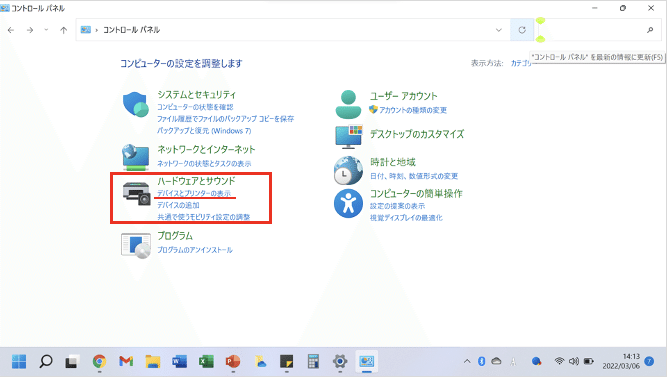Open Task View on the taskbar
This screenshot has width=667, height=377.
[x=72, y=362]
